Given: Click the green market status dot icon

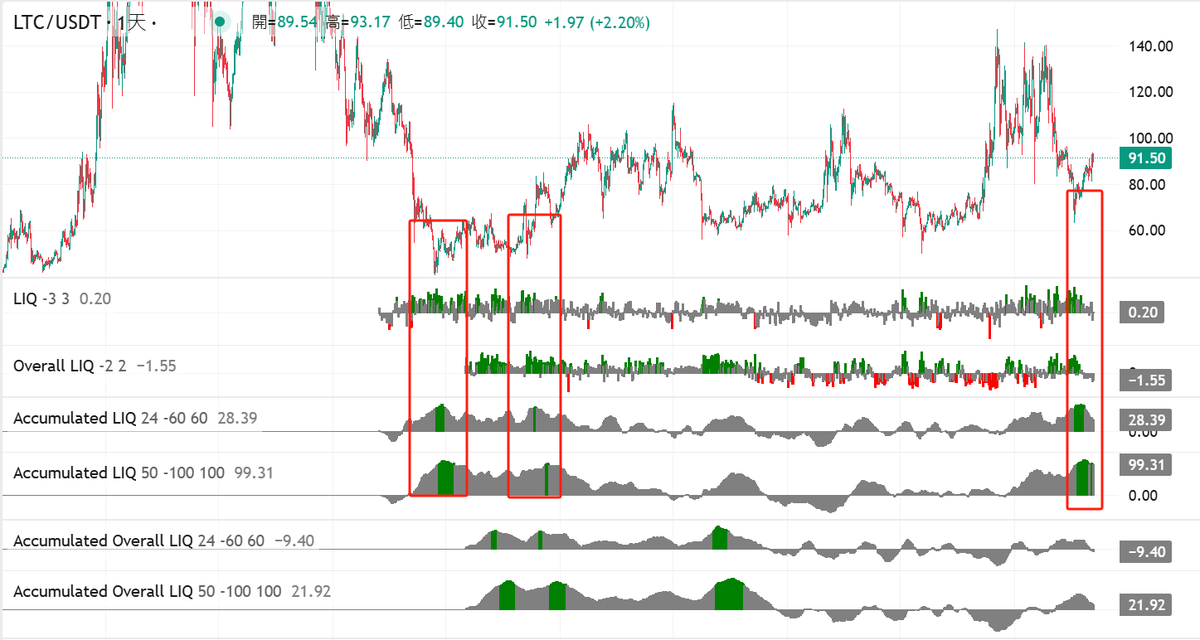Looking at the screenshot, I should click(x=221, y=21).
